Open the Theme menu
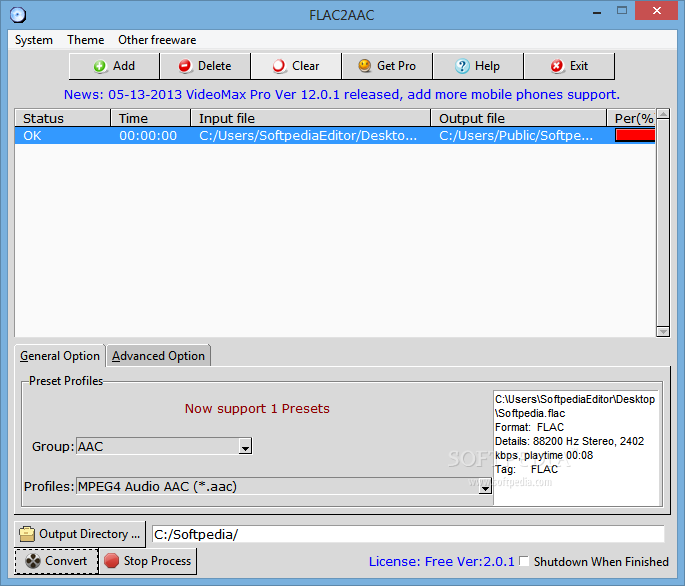Screen dimensions: 685x586 (x=86, y=40)
